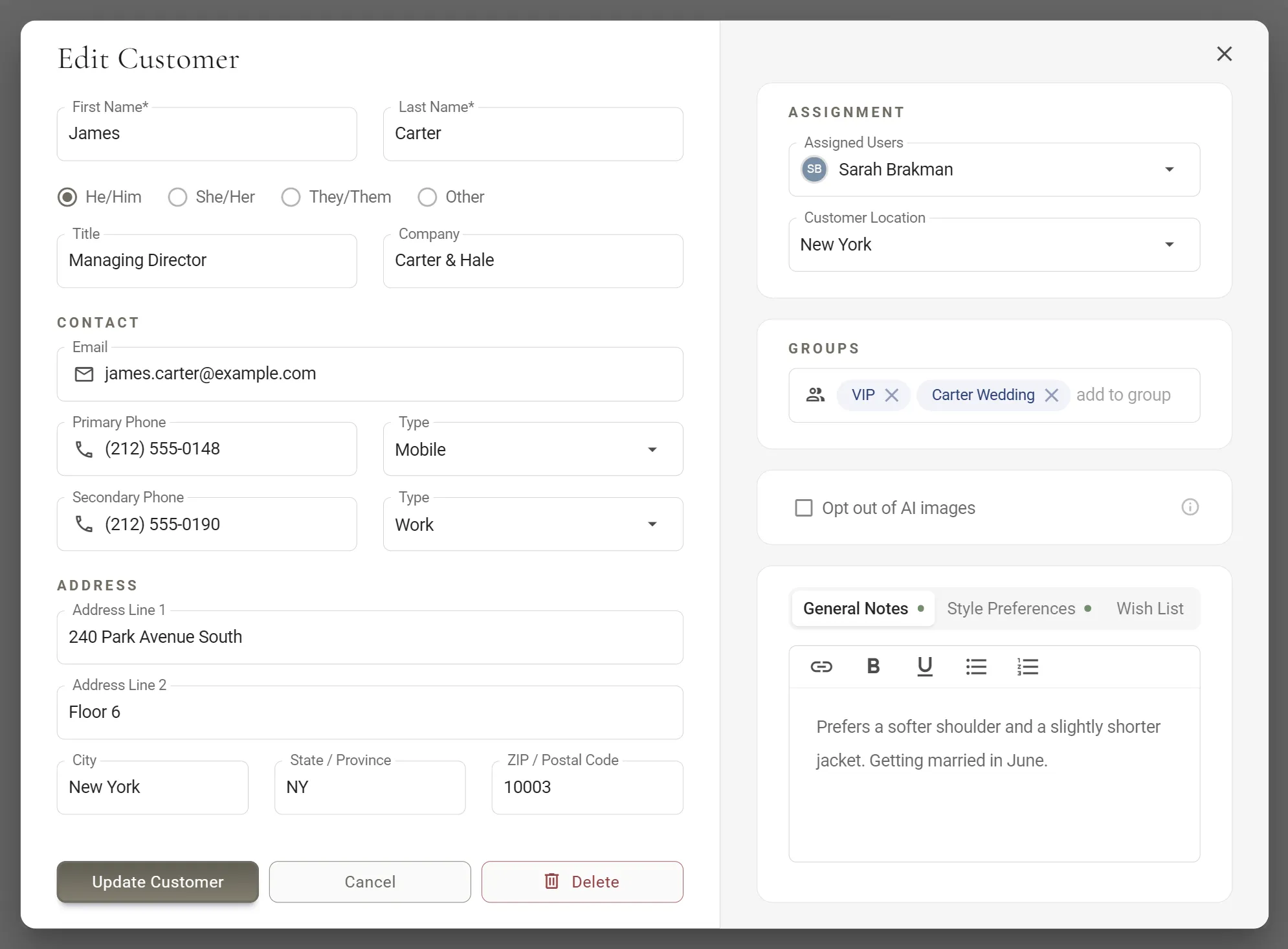Open the Assigned Users dropdown
This screenshot has width=1288, height=949.
coord(994,170)
